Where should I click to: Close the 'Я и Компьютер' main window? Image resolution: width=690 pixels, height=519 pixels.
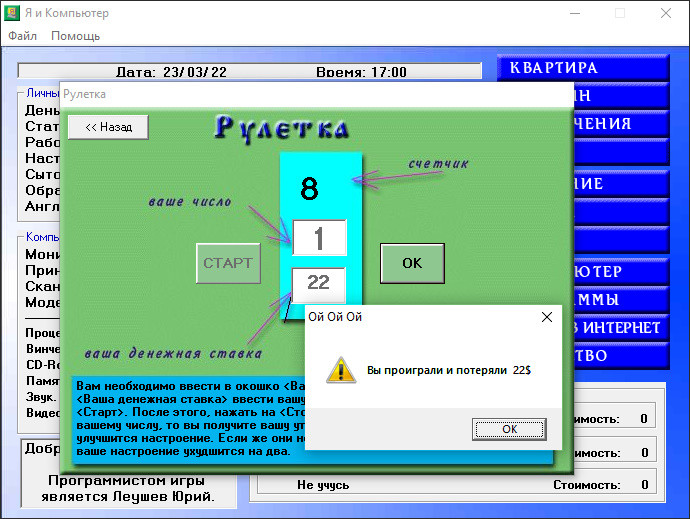666,13
